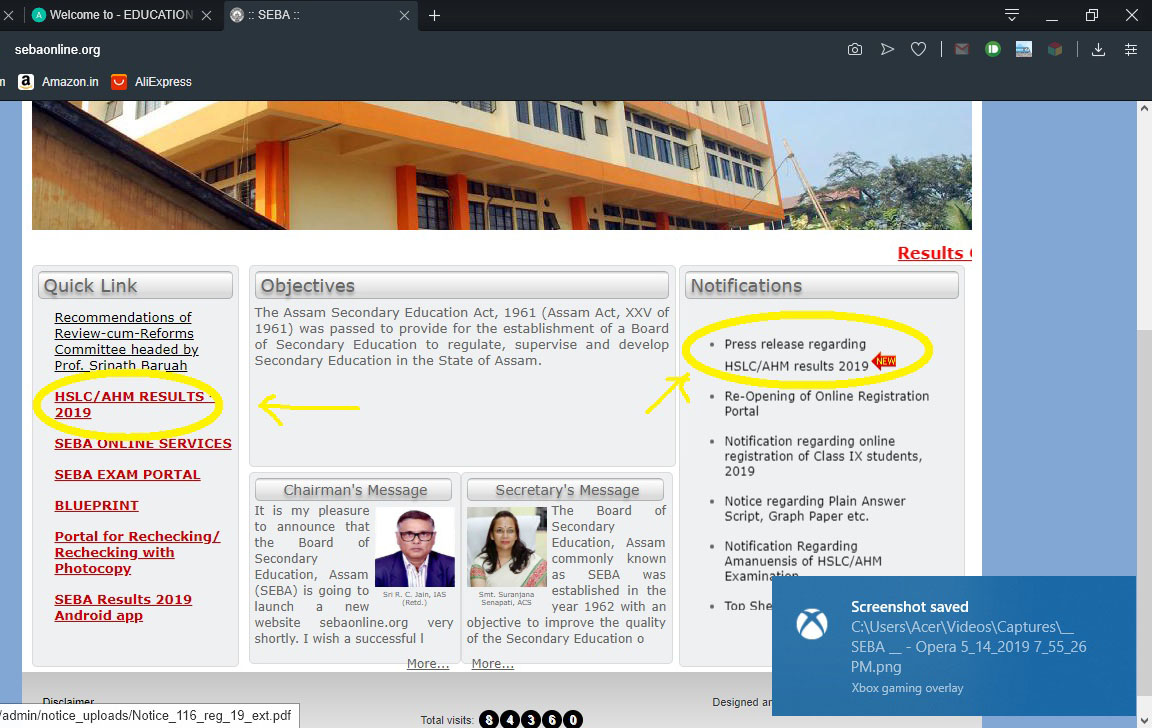Open the picture thumbnail extension icon
1152x728 pixels.
(1023, 49)
